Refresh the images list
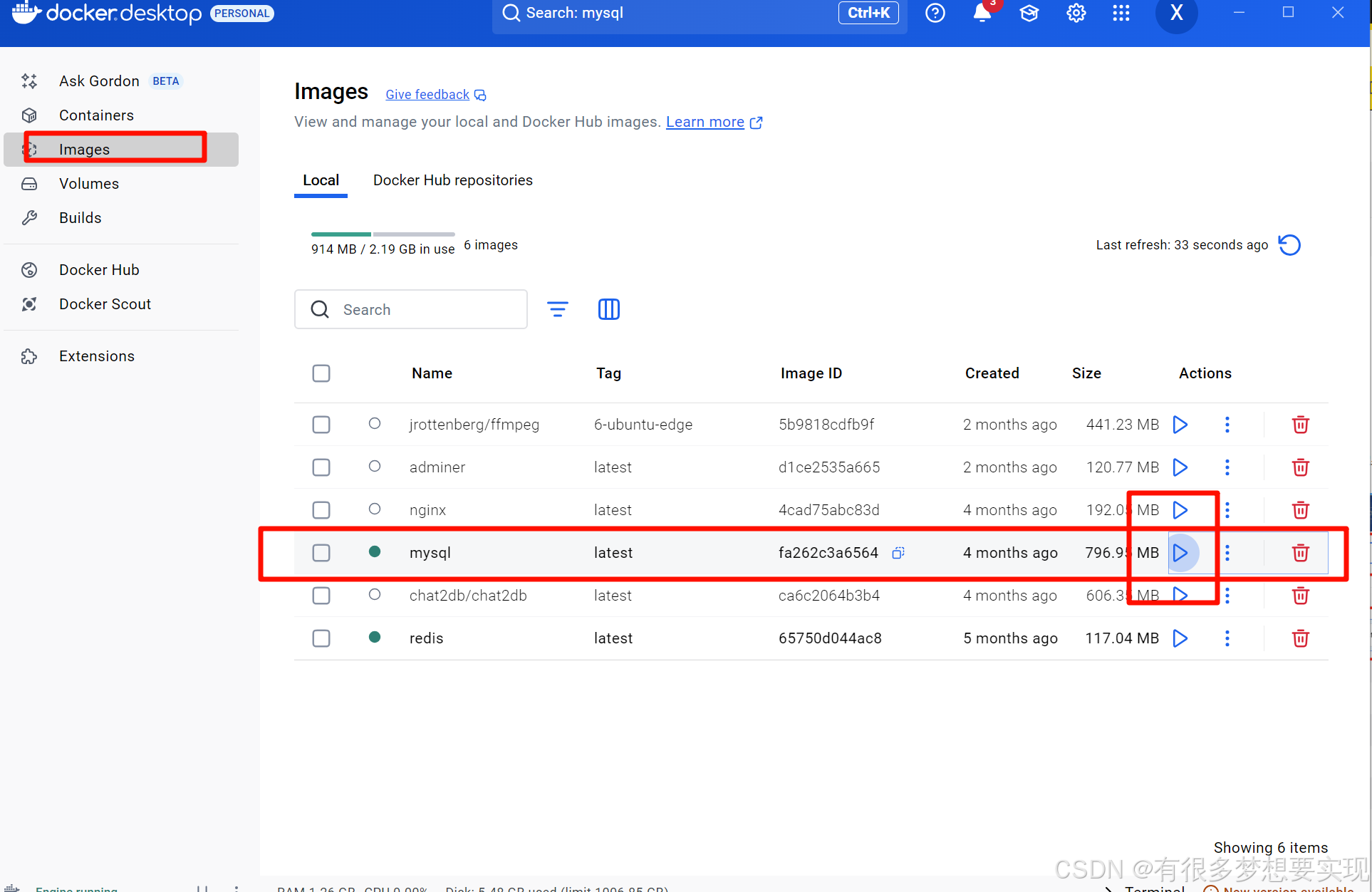Image resolution: width=1372 pixels, height=892 pixels. click(1289, 245)
